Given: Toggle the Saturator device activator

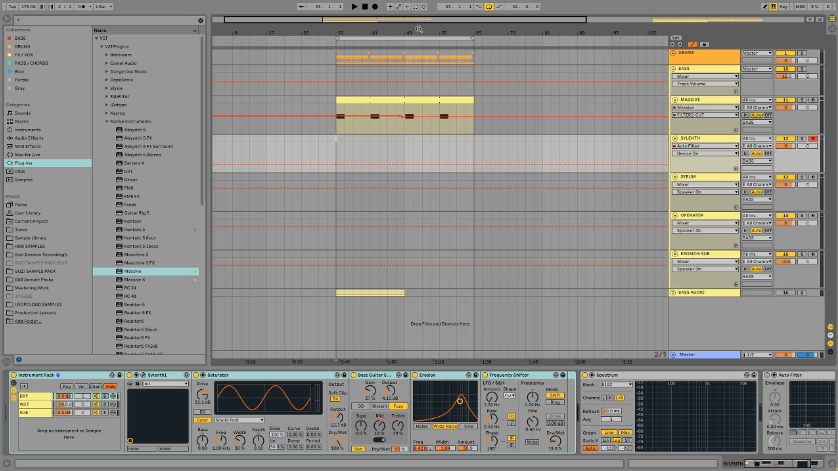Looking at the screenshot, I should pos(196,375).
